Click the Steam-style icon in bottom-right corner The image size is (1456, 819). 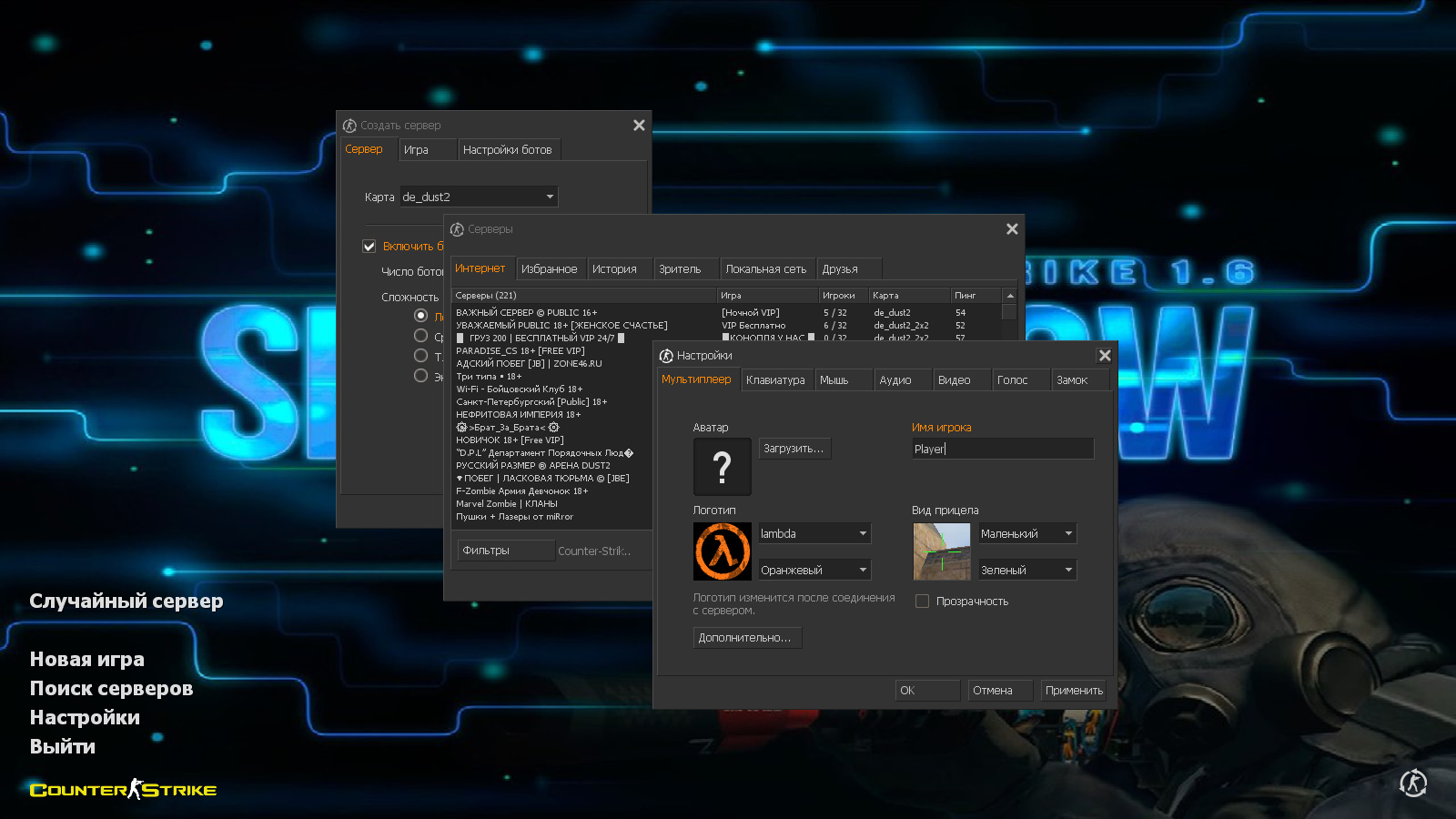tap(1412, 783)
